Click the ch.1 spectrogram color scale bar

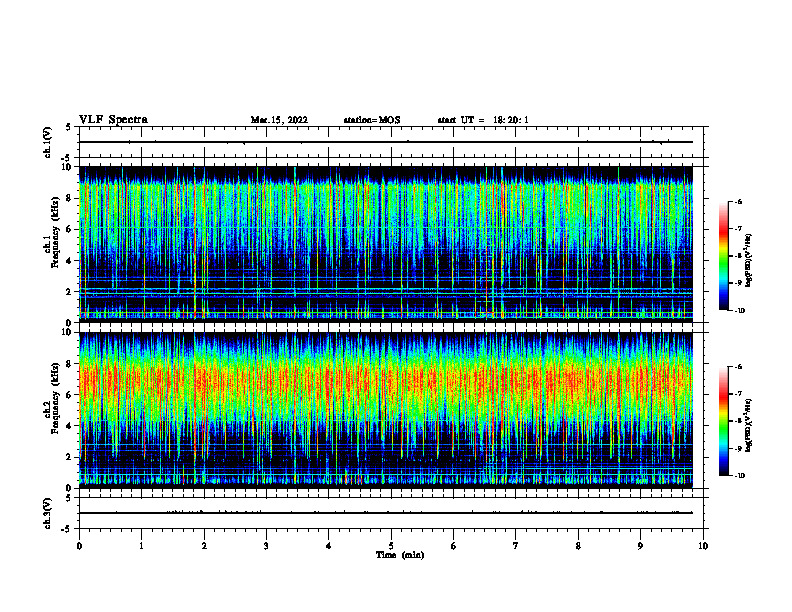coord(724,256)
